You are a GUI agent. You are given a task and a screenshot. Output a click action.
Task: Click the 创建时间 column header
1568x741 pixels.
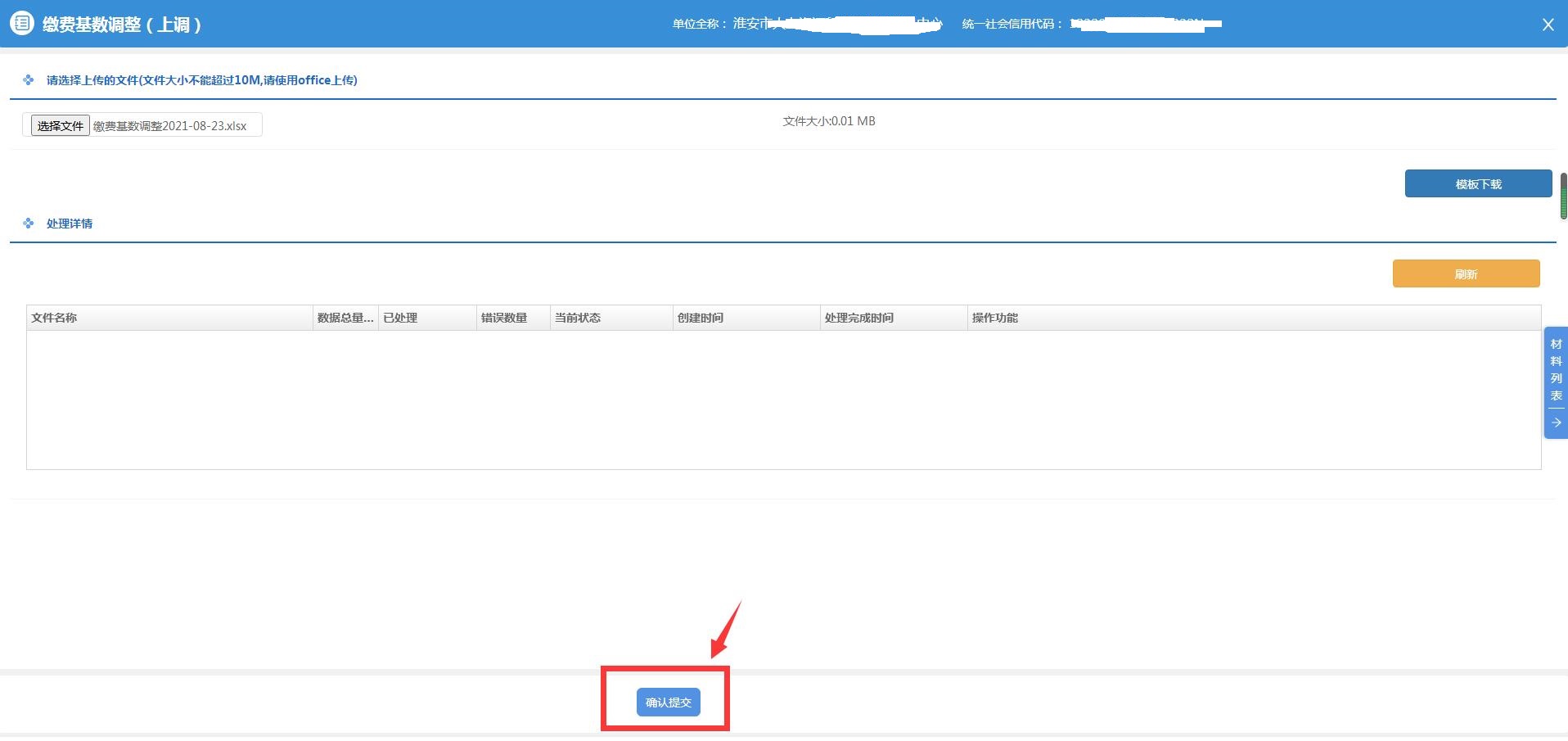click(701, 318)
